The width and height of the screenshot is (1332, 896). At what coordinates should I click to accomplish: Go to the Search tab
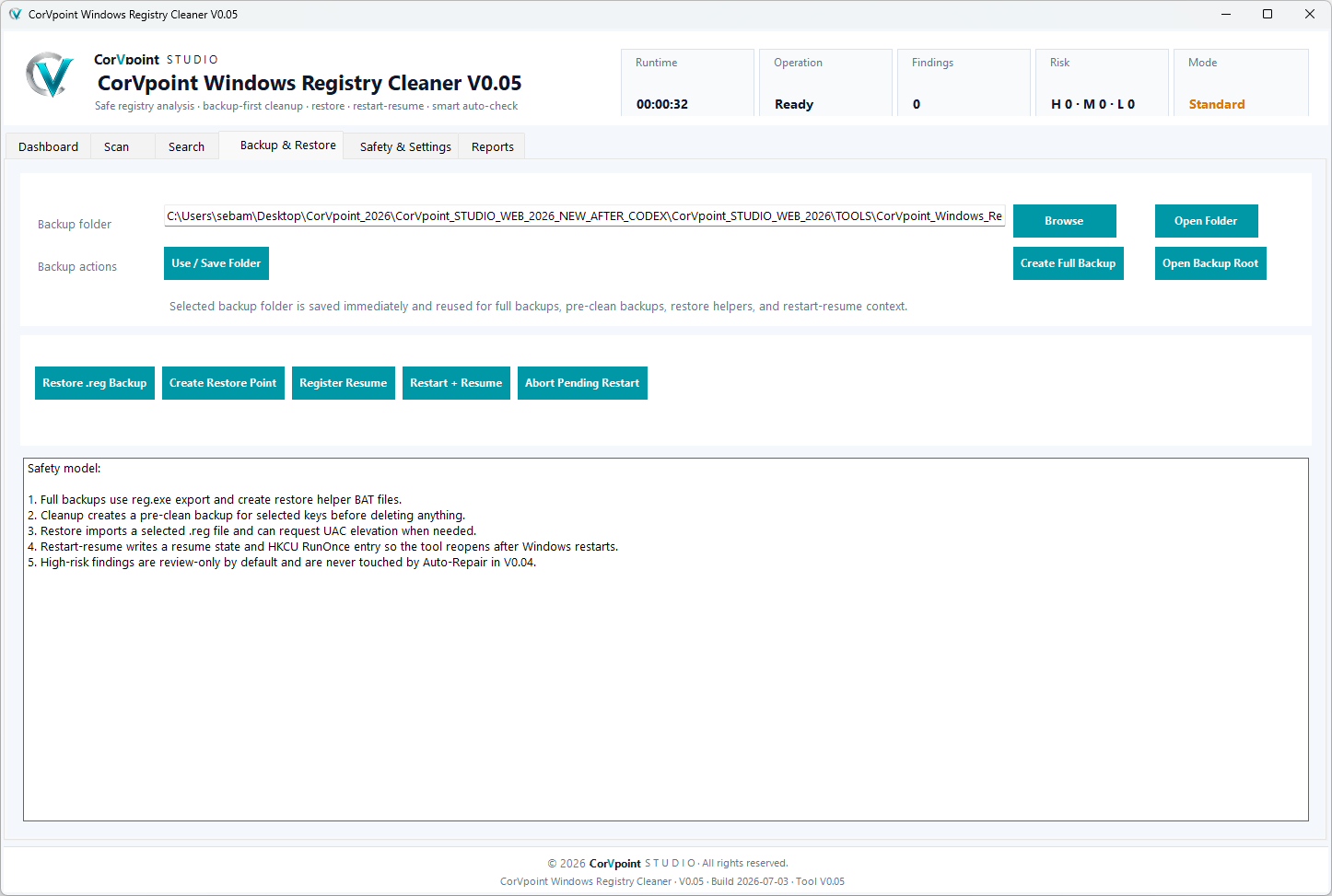186,146
